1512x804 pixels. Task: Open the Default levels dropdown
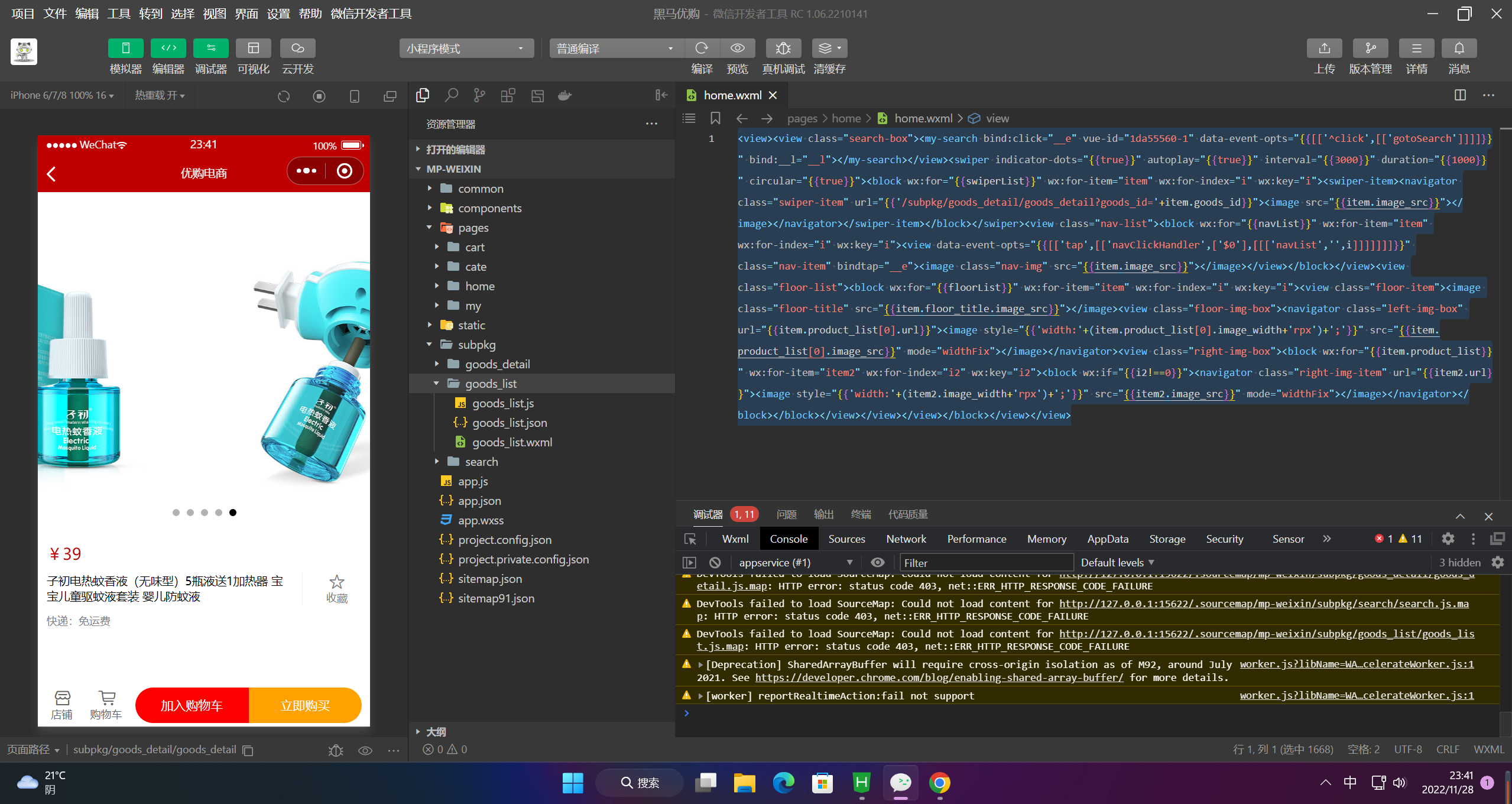tap(1117, 562)
